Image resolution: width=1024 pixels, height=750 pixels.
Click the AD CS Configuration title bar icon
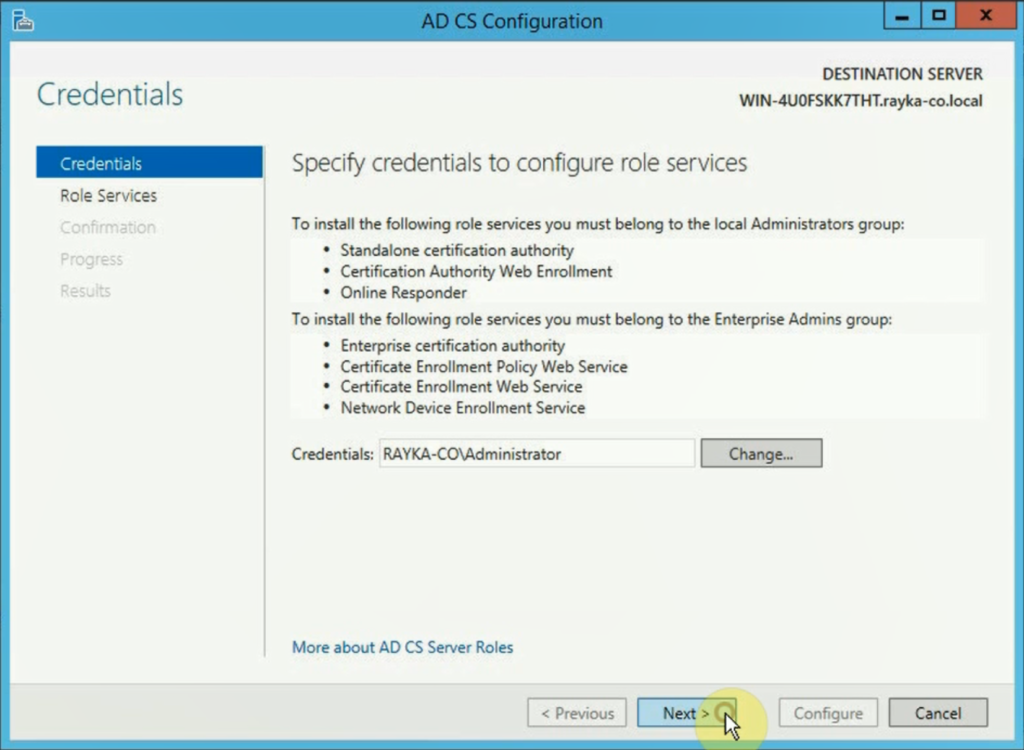[23, 20]
